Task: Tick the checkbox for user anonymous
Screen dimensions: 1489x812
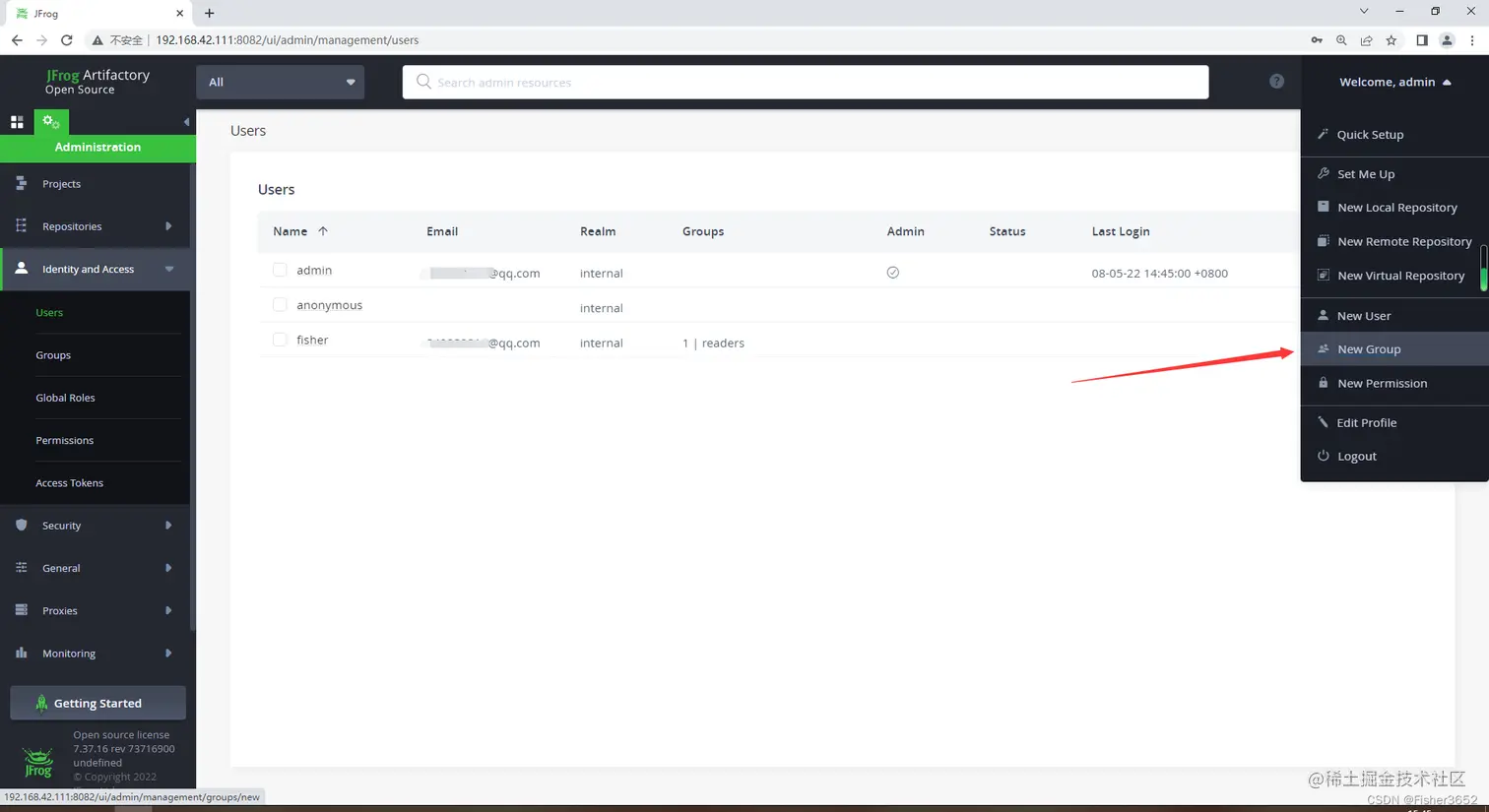Action: (280, 305)
